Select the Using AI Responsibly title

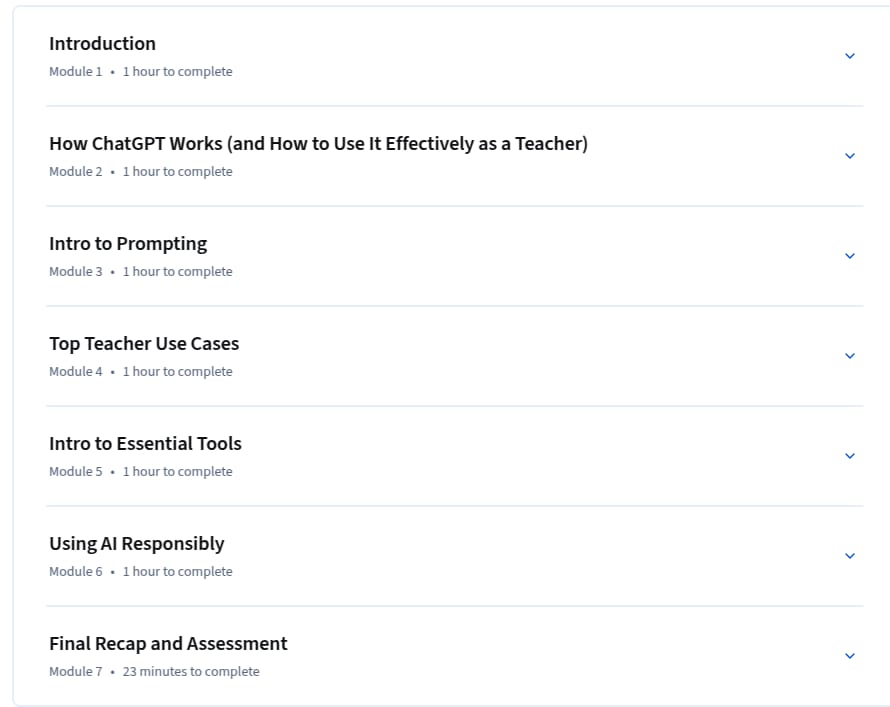point(137,544)
